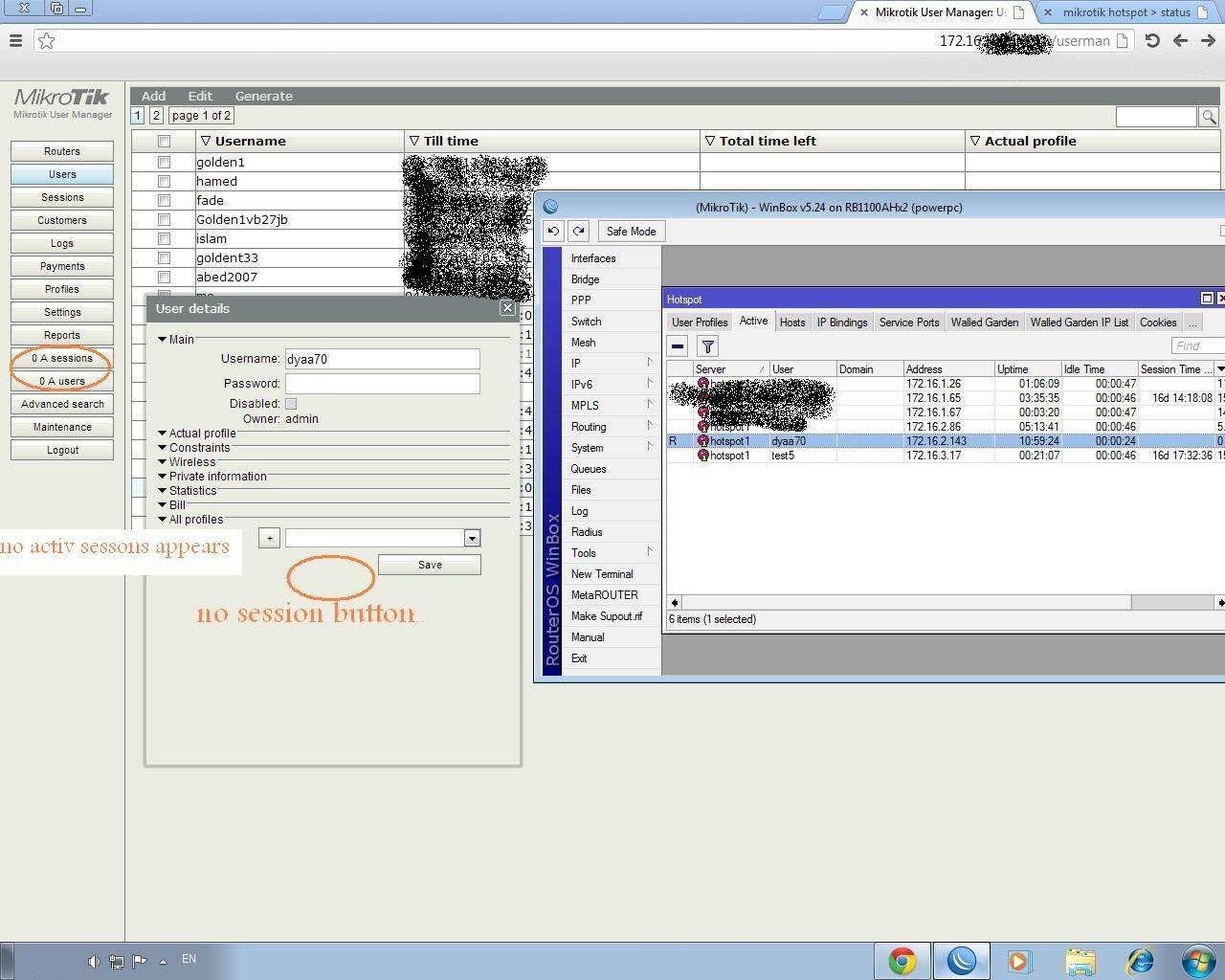Switch to the User Profiles tab in Hotspot
Image resolution: width=1225 pixels, height=980 pixels.
(x=700, y=323)
